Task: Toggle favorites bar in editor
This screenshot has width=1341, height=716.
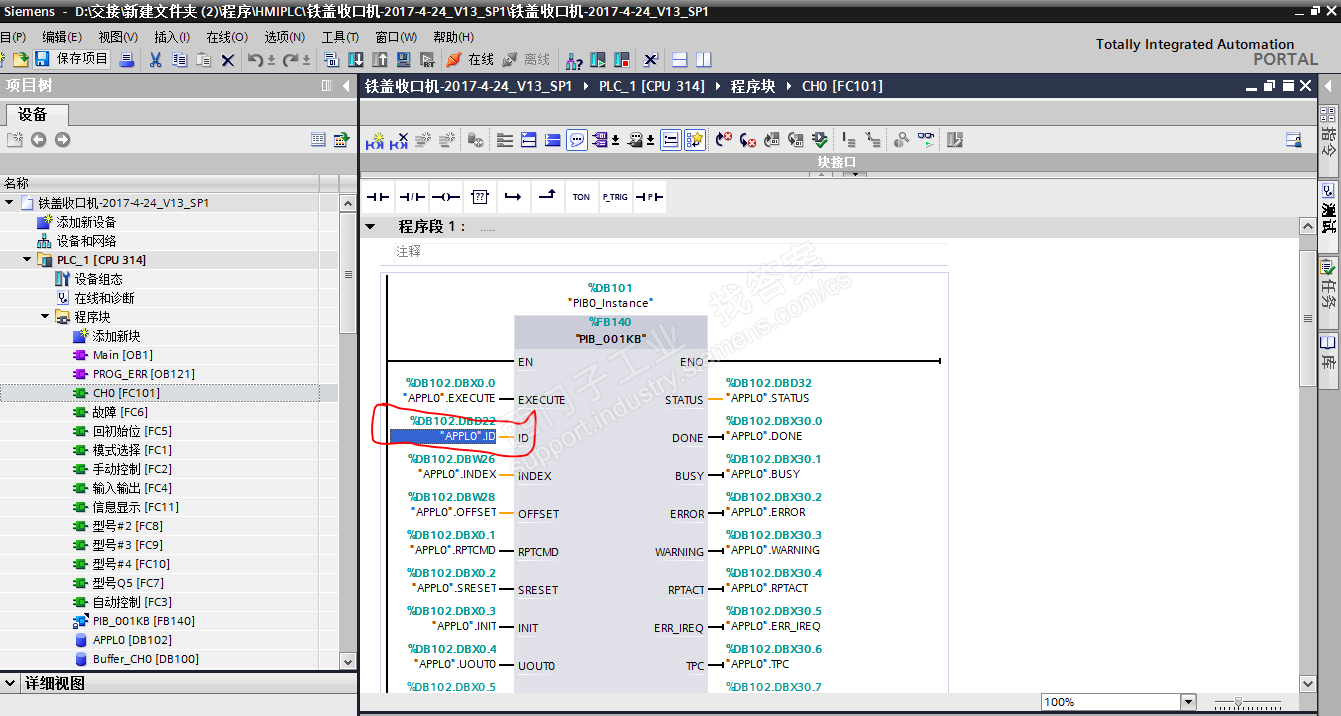Action: point(695,140)
